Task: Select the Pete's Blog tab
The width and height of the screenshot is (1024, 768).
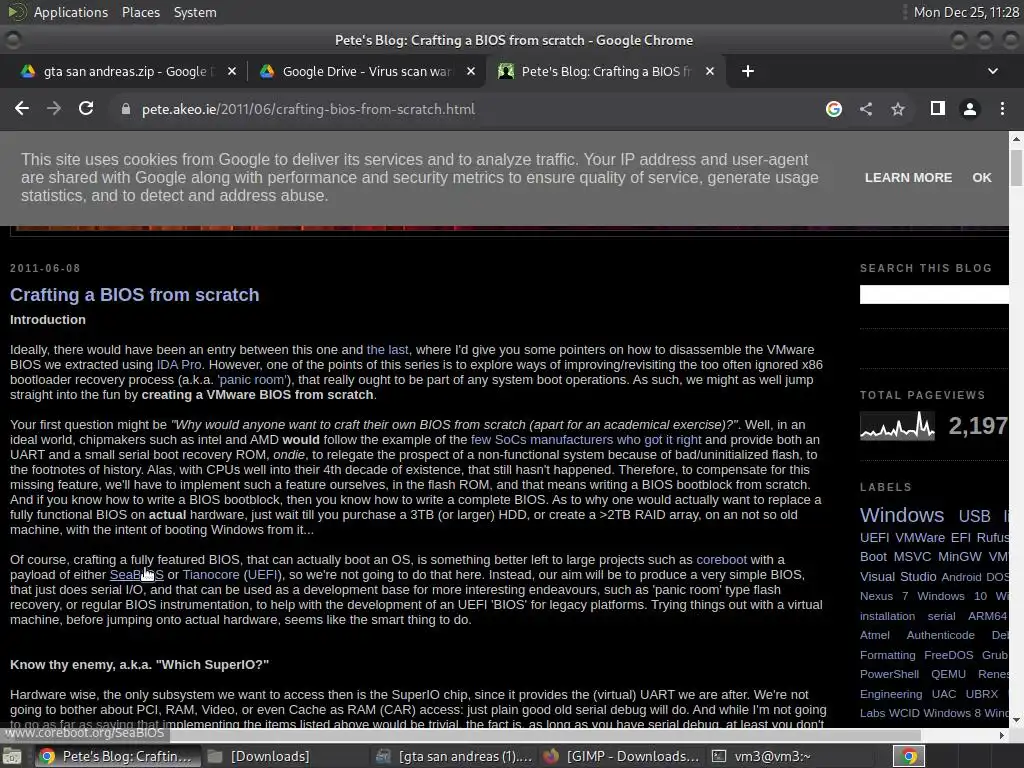Action: (x=604, y=71)
